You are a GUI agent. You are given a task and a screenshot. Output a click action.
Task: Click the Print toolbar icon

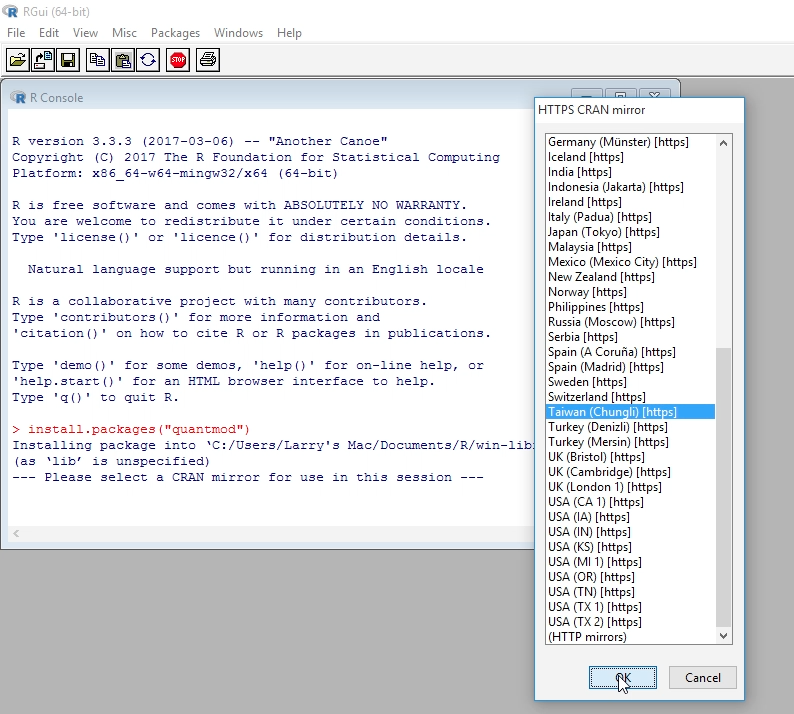pyautogui.click(x=208, y=60)
